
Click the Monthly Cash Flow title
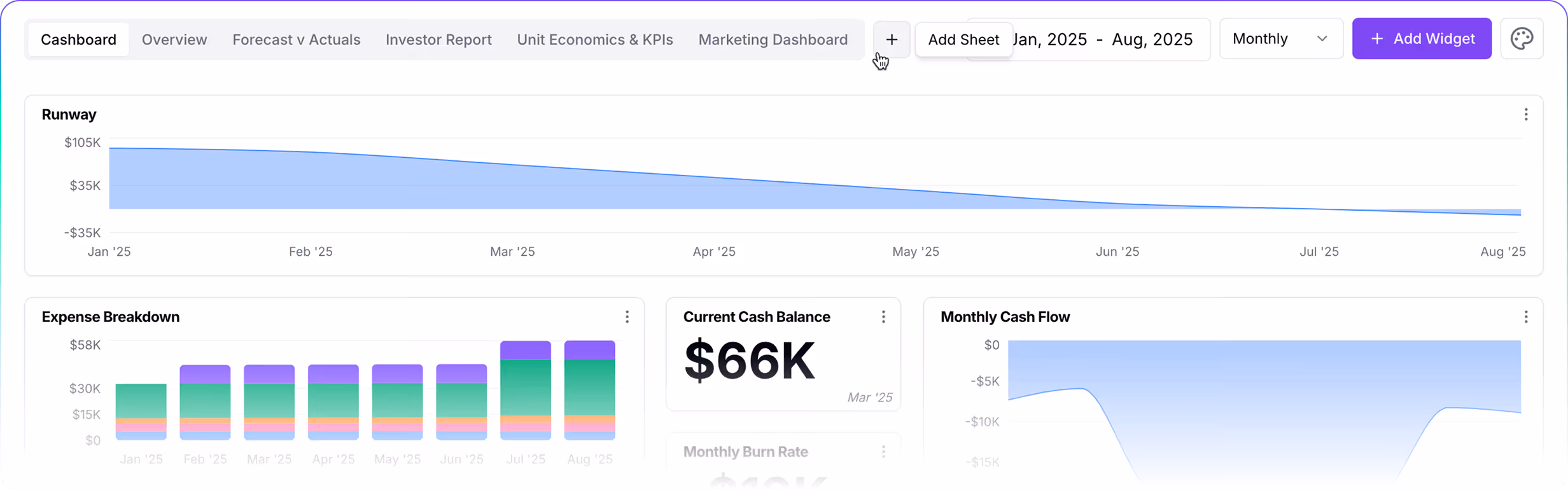(x=1005, y=317)
